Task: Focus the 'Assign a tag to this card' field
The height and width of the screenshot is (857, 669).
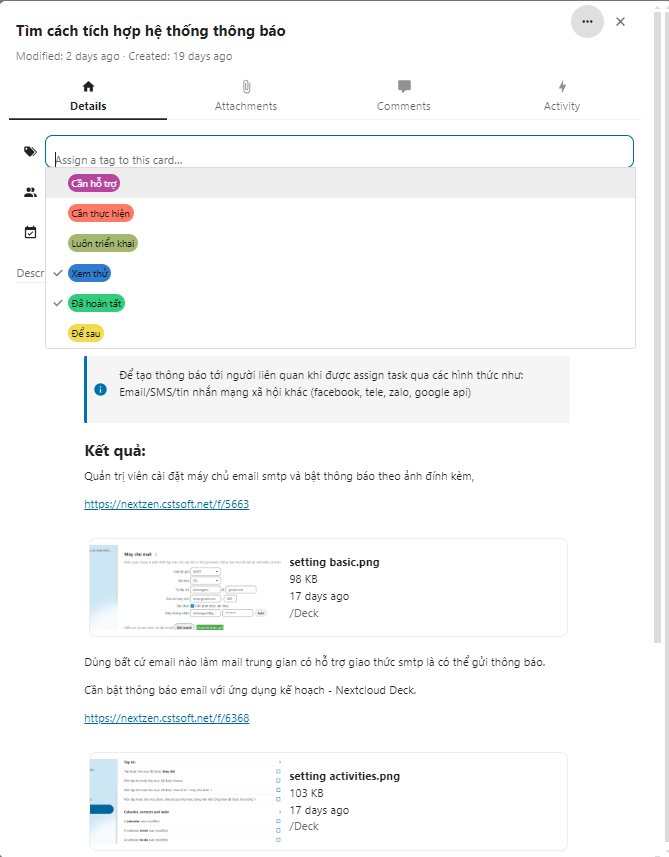Action: click(x=339, y=152)
